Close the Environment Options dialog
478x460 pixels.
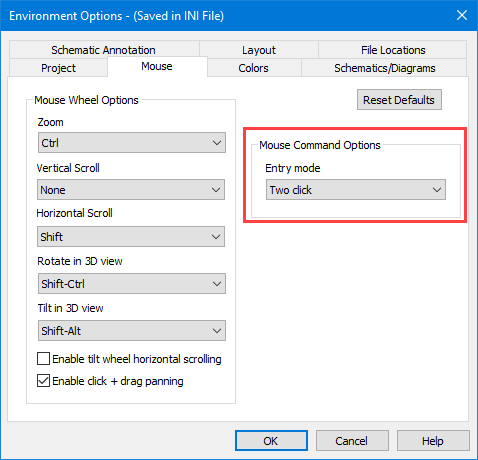[x=462, y=15]
